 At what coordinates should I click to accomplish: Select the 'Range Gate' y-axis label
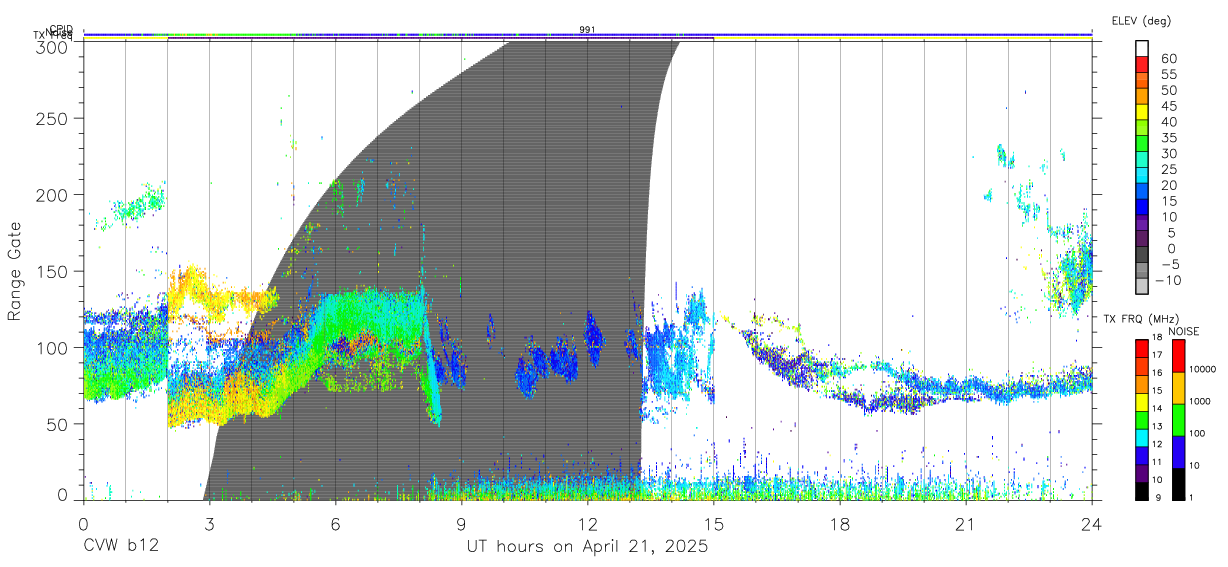point(15,272)
